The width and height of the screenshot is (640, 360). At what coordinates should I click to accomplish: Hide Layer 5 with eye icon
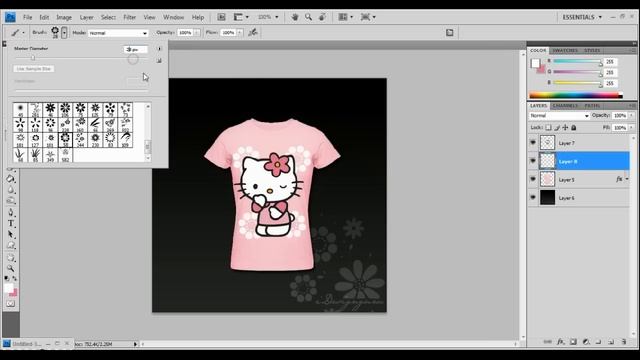(x=533, y=179)
